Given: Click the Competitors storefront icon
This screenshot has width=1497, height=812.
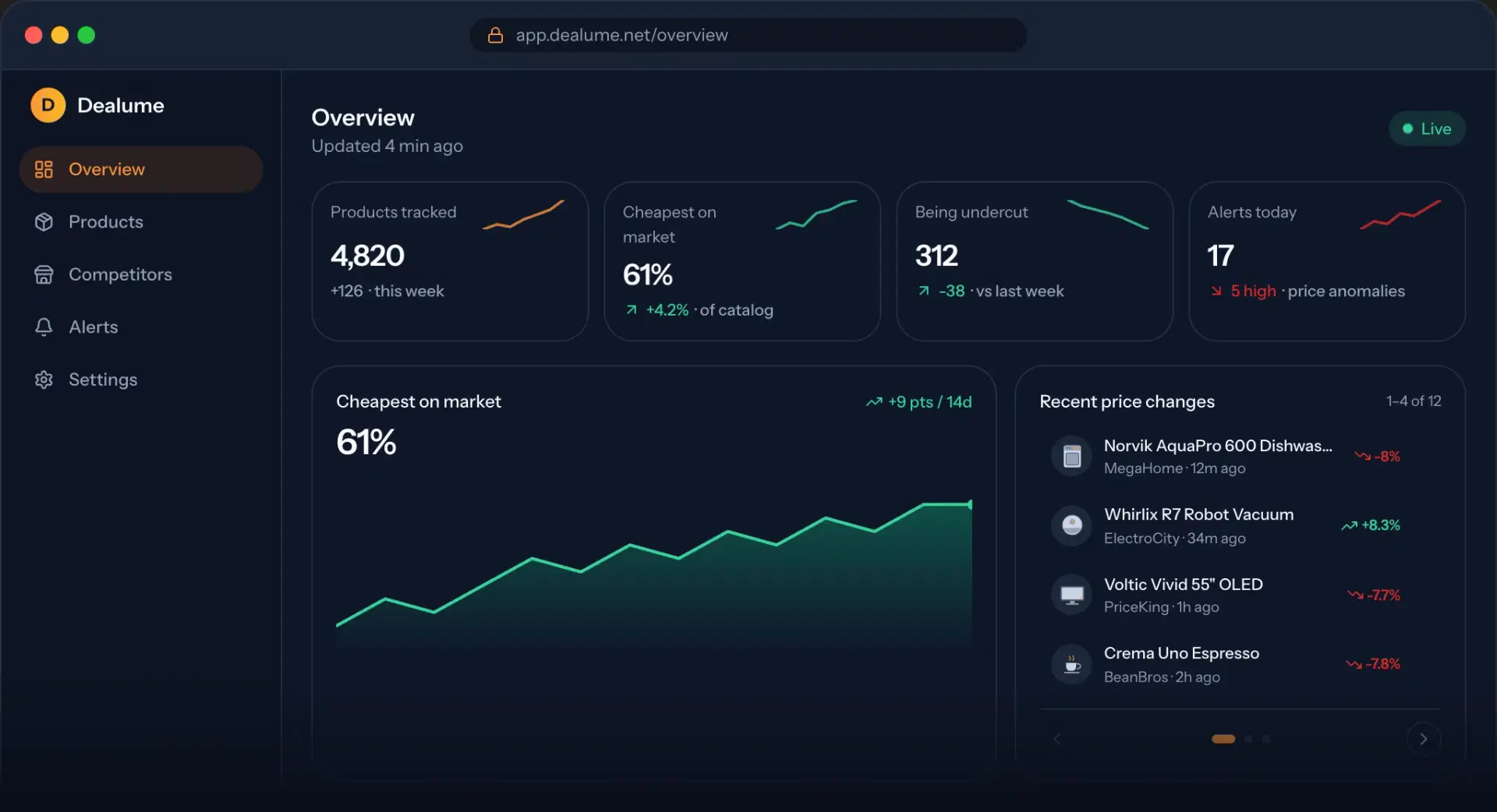Looking at the screenshot, I should coord(44,274).
